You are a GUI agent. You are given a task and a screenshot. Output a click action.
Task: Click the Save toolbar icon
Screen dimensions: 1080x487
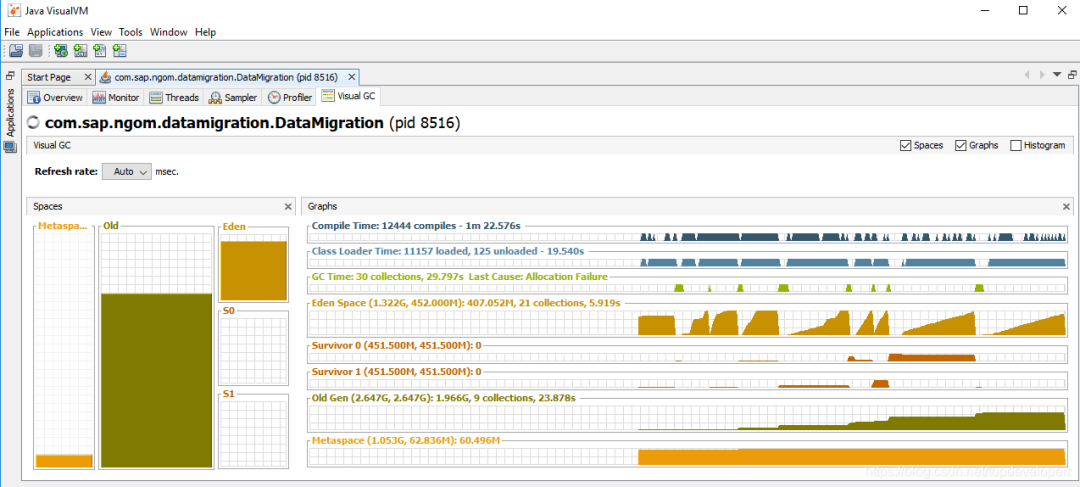point(36,50)
